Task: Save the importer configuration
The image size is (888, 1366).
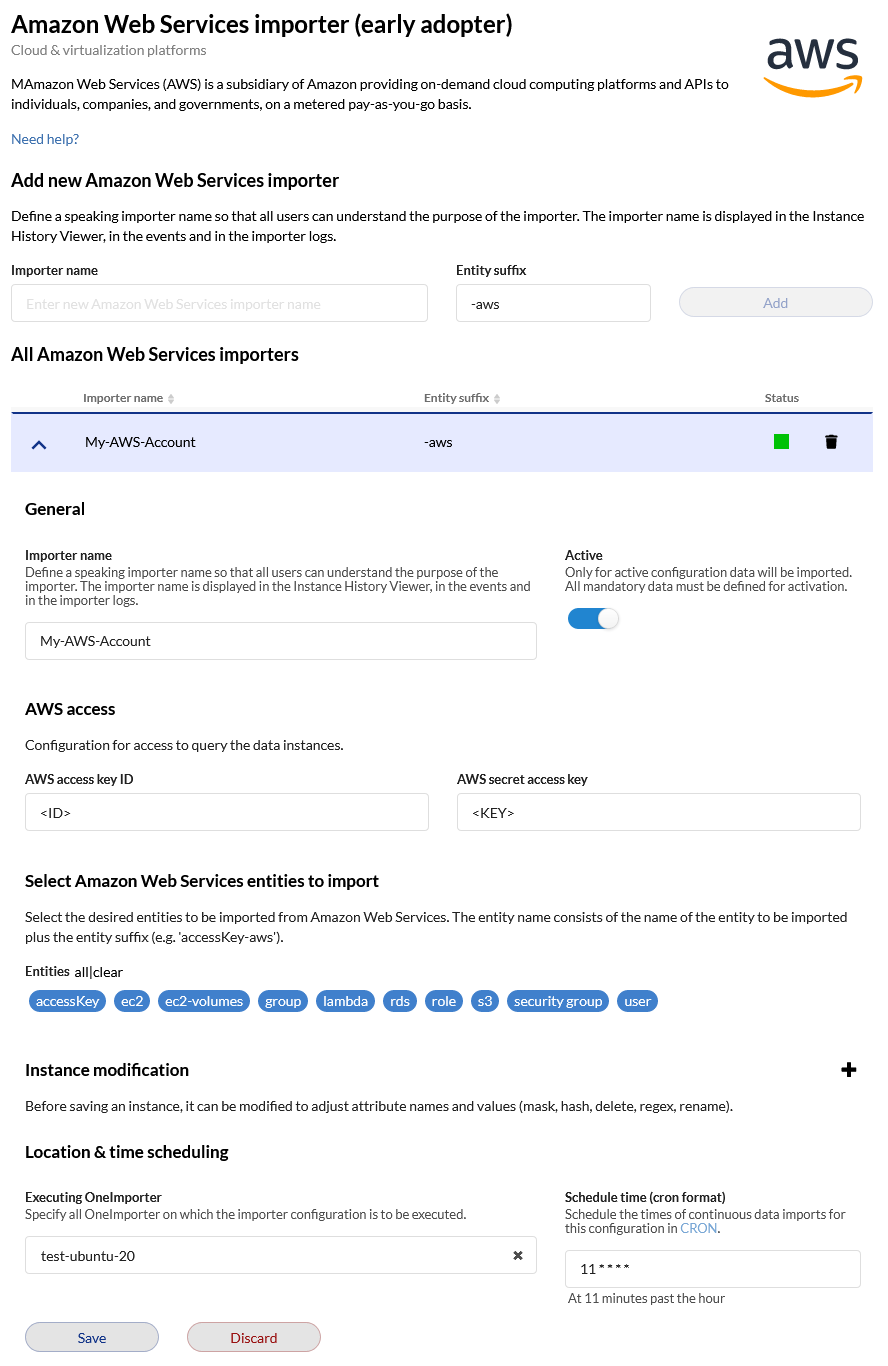Action: [x=92, y=1338]
